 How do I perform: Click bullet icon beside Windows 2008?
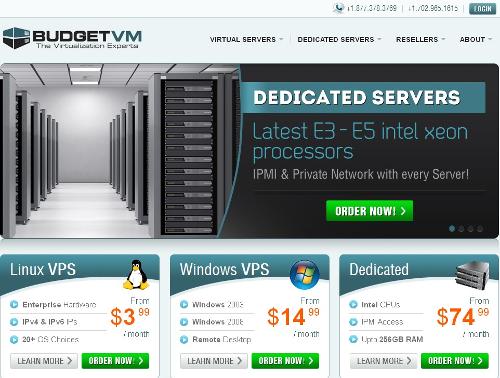184,322
